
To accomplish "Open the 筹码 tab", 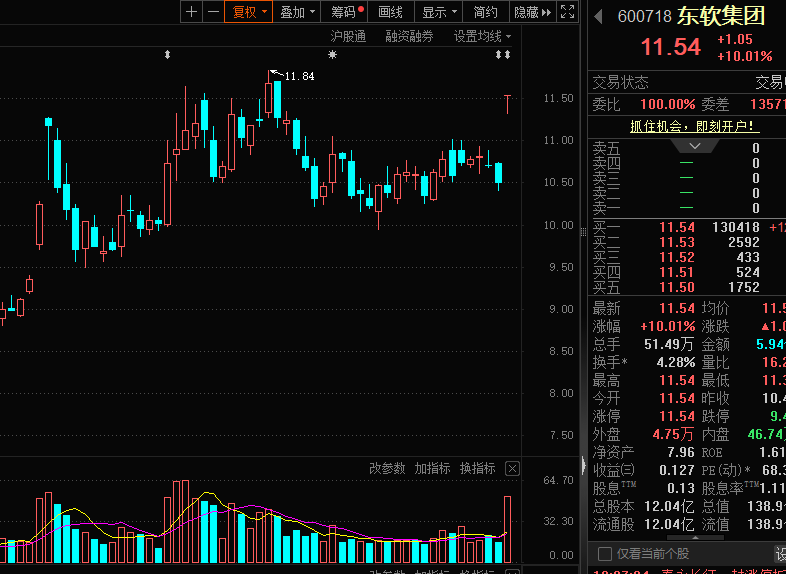I will click(344, 12).
